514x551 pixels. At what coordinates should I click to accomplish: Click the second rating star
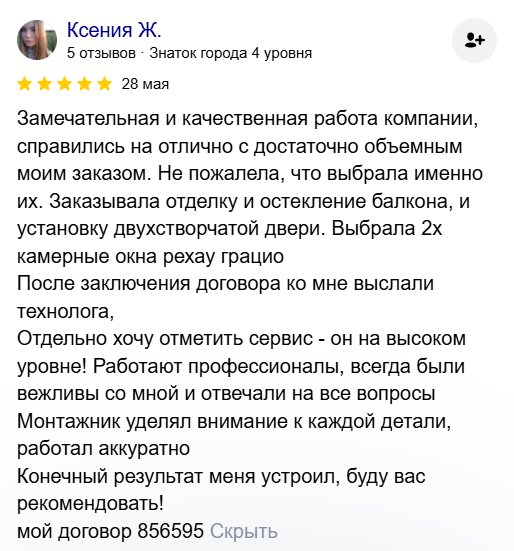(x=45, y=84)
